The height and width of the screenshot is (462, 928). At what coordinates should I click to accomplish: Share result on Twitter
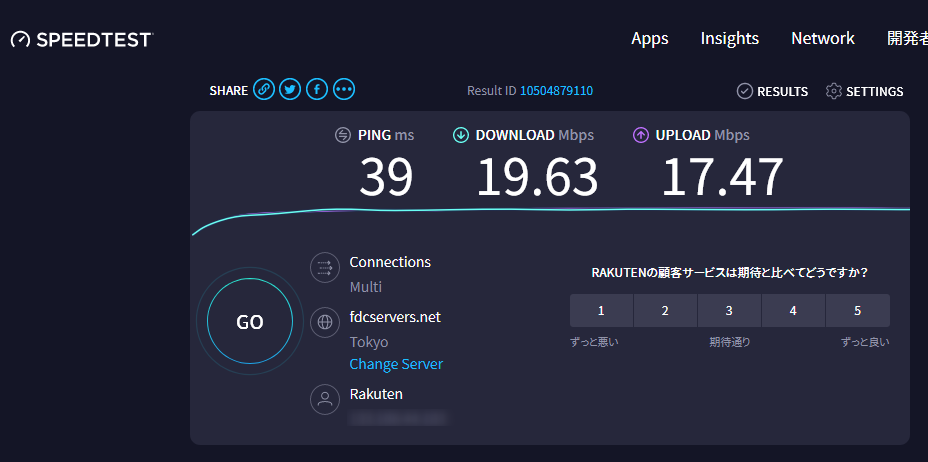(290, 90)
